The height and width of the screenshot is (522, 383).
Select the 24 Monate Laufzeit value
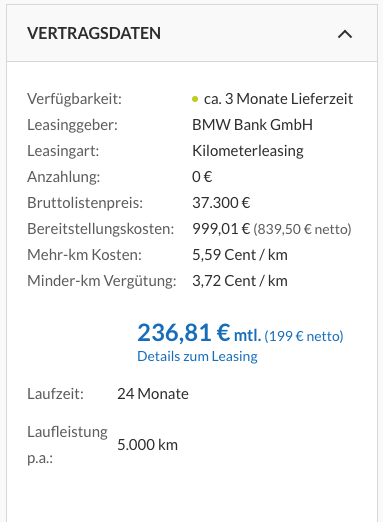pyautogui.click(x=153, y=394)
